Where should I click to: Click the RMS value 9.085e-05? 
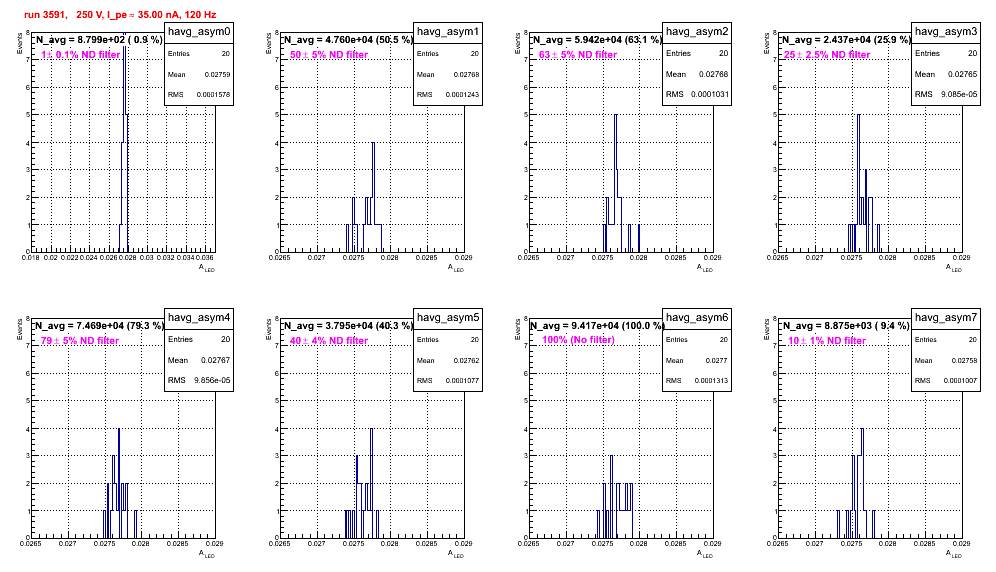pos(959,94)
